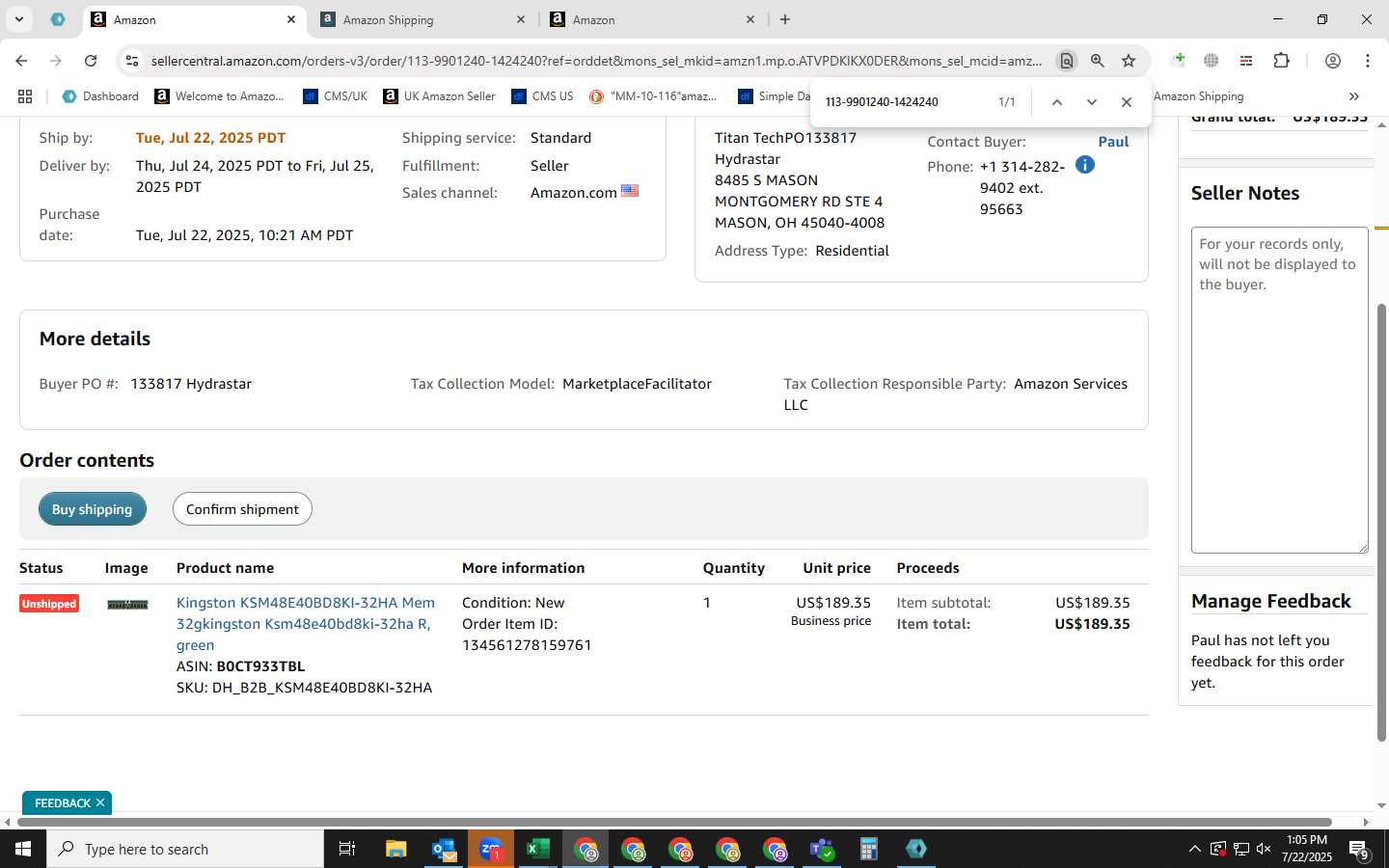Open Calculator from the taskbar
This screenshot has width=1389, height=868.
coord(869,849)
